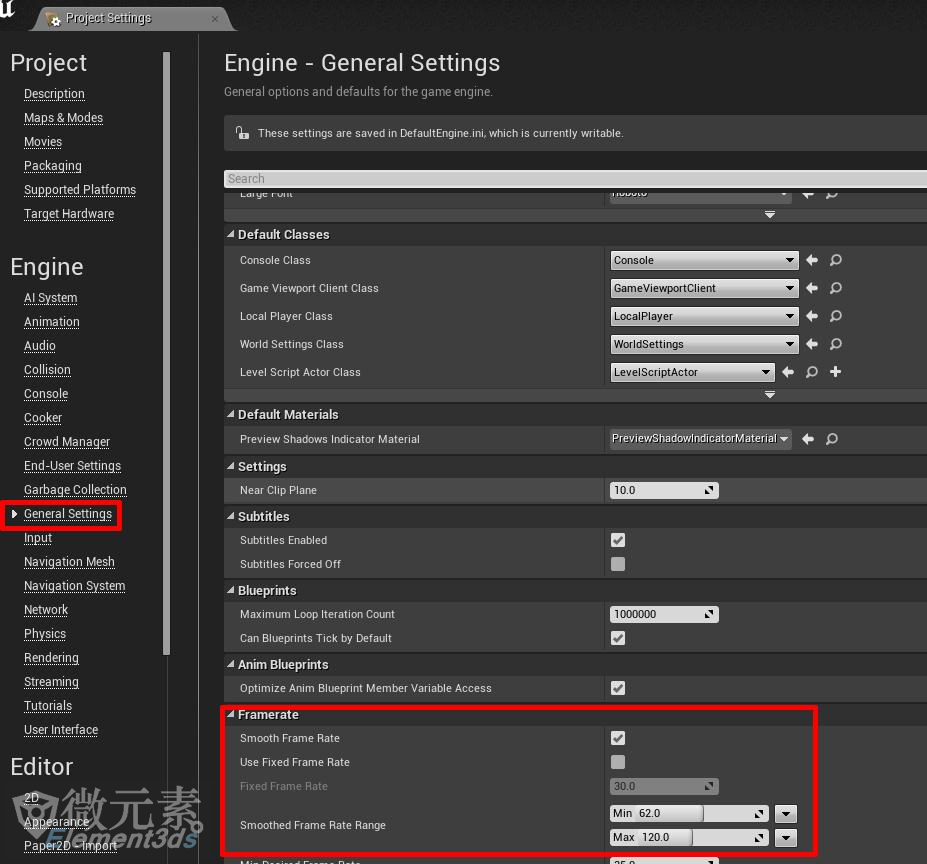Image resolution: width=927 pixels, height=864 pixels.
Task: Browse Local Player Class magnifier
Action: (x=835, y=316)
